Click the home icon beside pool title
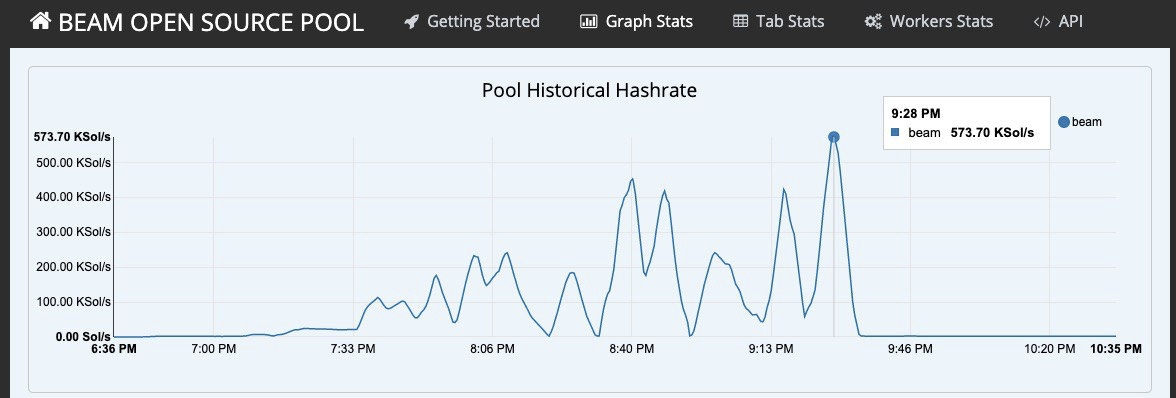The width and height of the screenshot is (1176, 398). coord(40,21)
